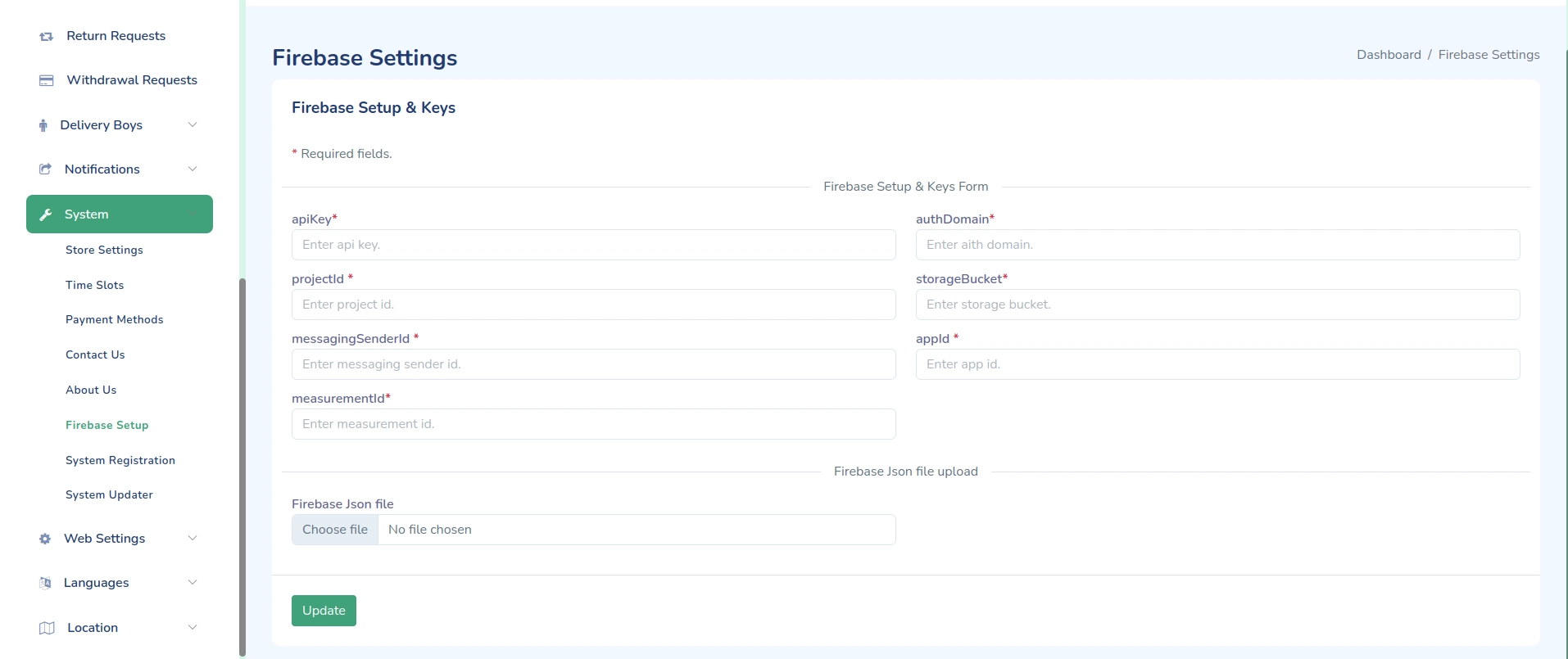The image size is (1568, 659).
Task: Click the Firebase Settings breadcrumb
Action: (1489, 55)
